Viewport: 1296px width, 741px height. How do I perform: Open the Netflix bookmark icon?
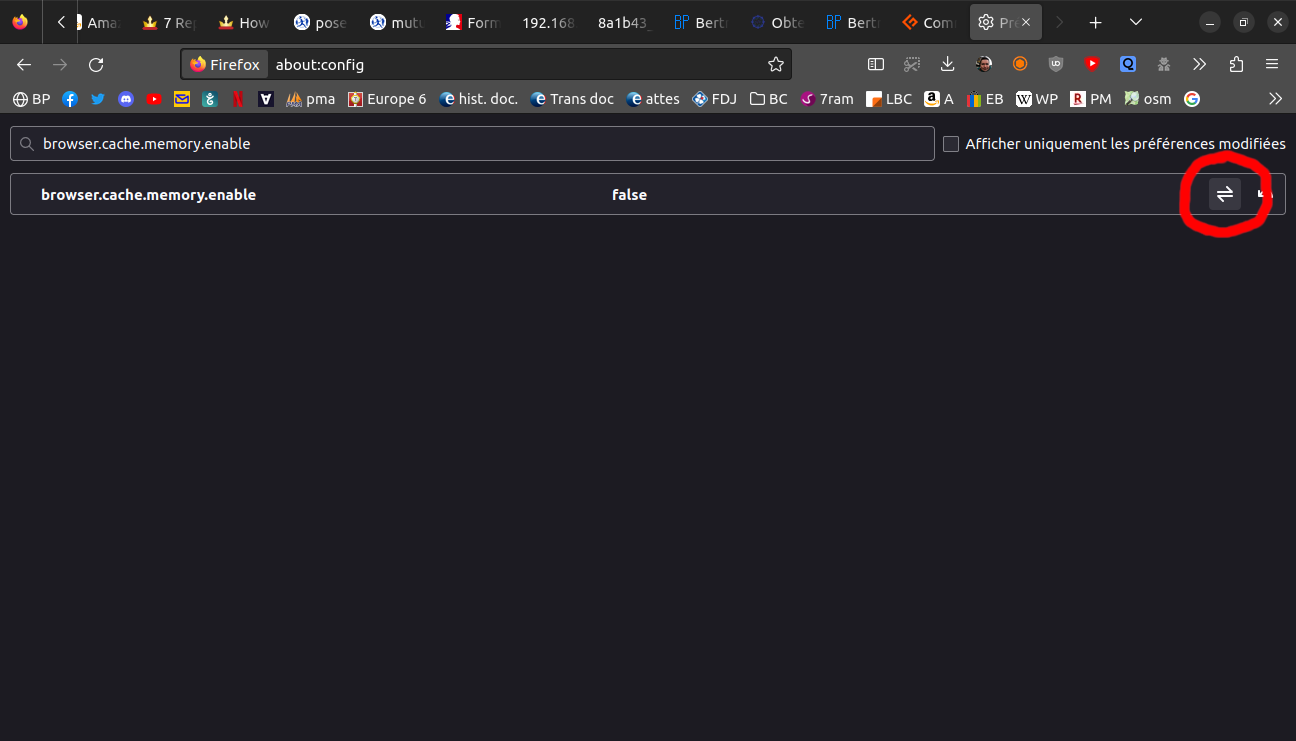[238, 99]
